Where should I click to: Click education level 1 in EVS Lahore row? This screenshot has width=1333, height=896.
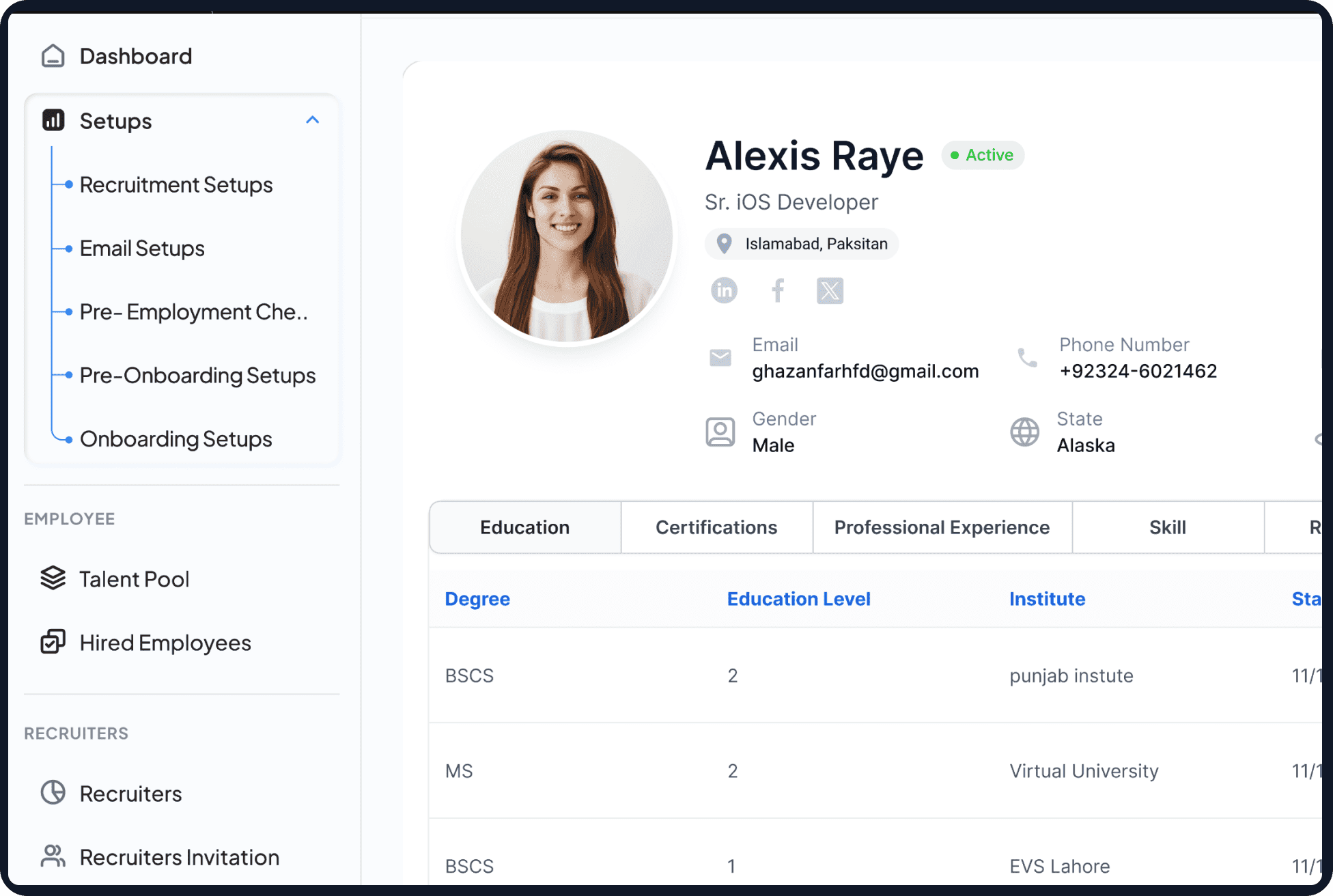coord(731,866)
